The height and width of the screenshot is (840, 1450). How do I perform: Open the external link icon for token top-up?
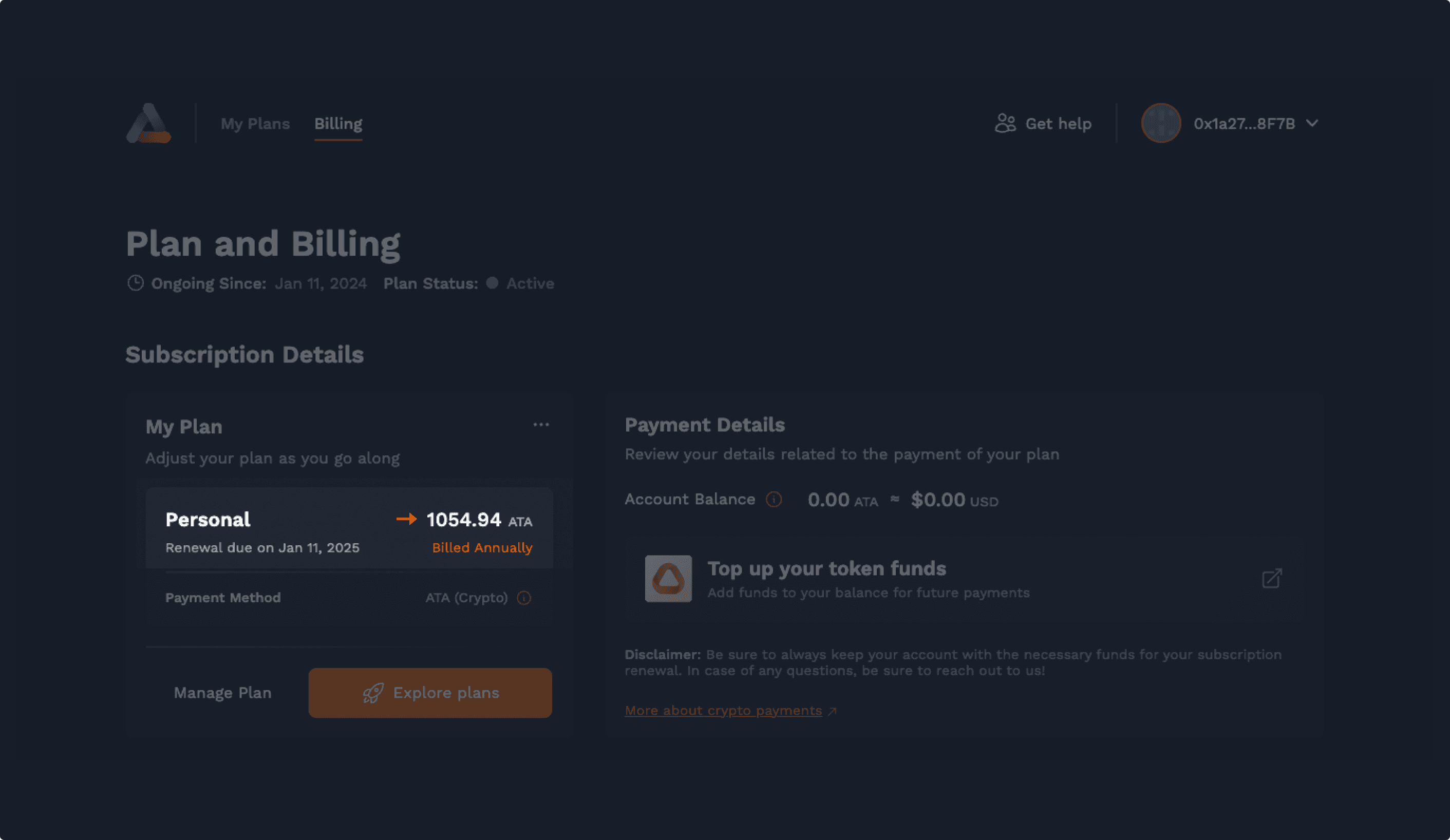(1272, 578)
